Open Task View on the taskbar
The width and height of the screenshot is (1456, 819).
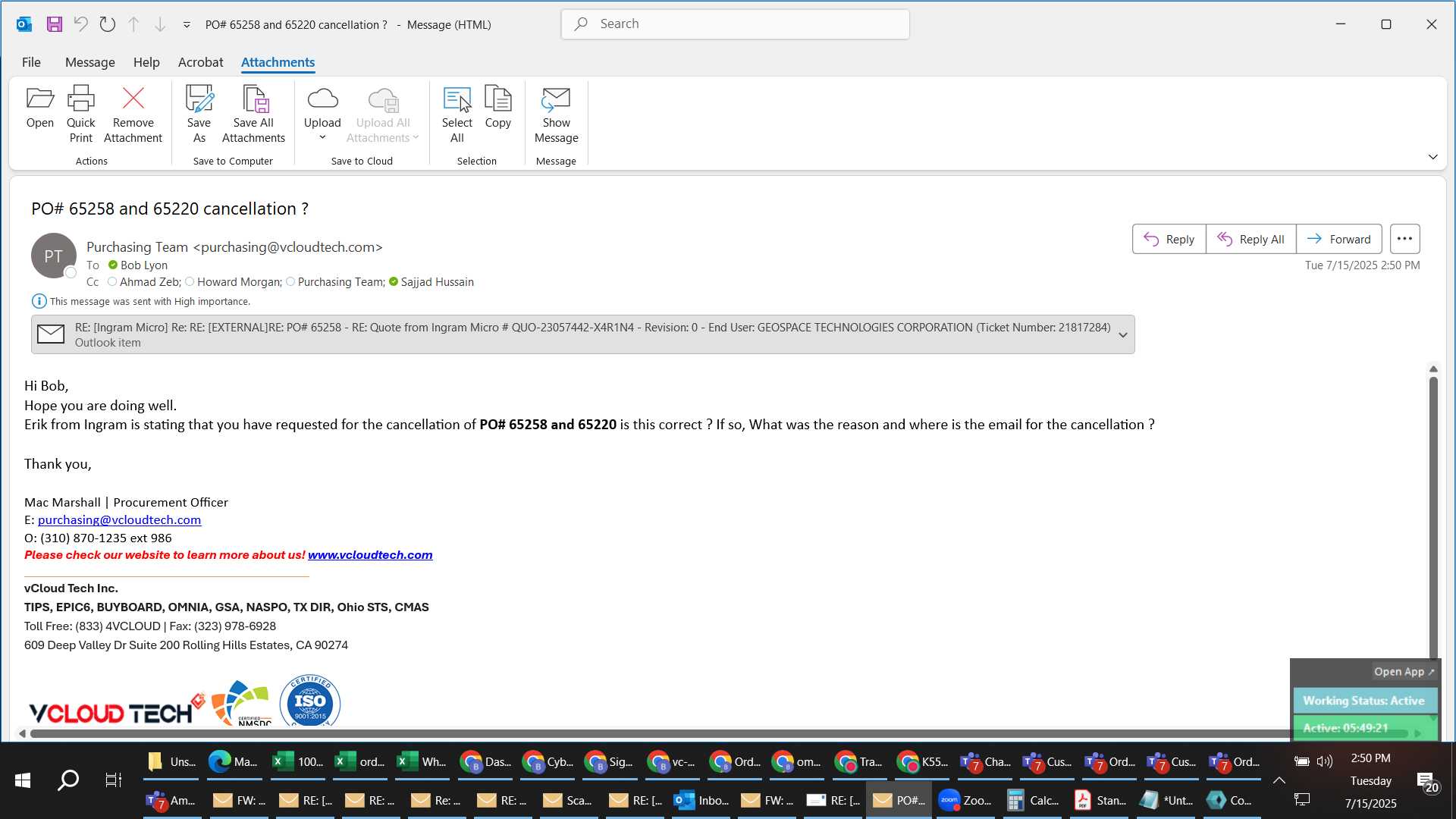pos(114,780)
